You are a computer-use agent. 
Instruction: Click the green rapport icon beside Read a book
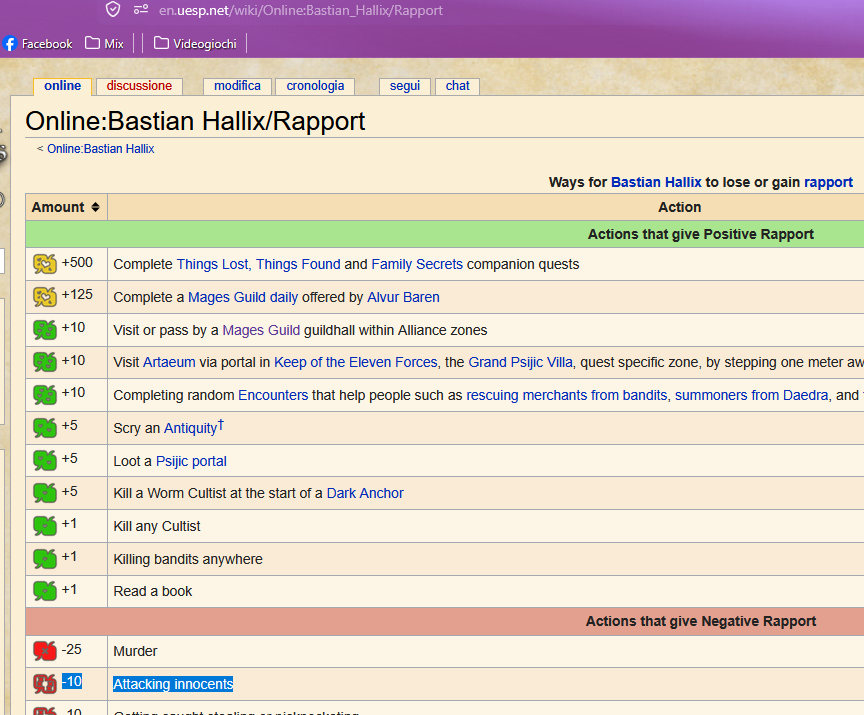pos(45,591)
